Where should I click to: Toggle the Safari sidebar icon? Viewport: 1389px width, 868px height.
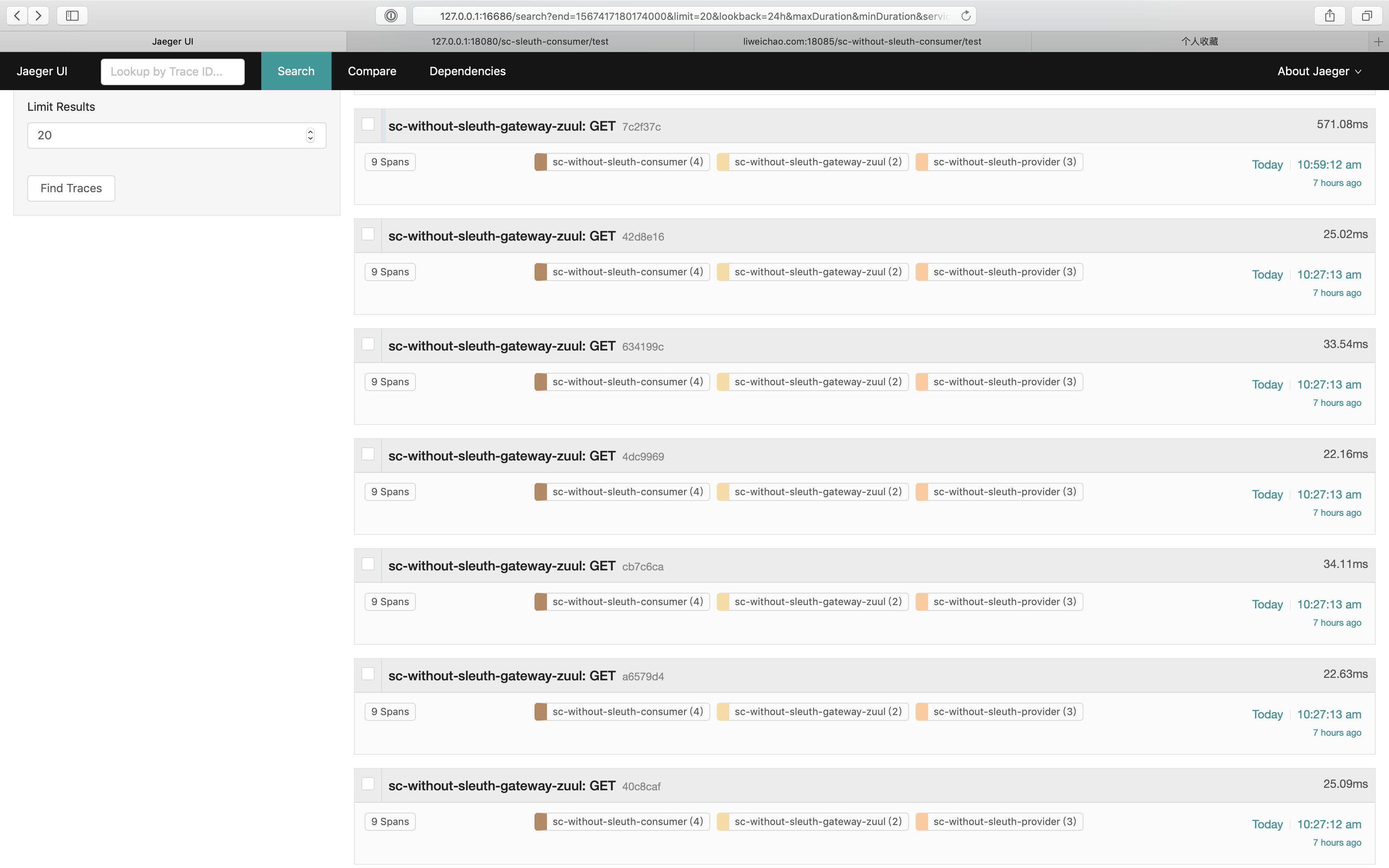tap(72, 16)
